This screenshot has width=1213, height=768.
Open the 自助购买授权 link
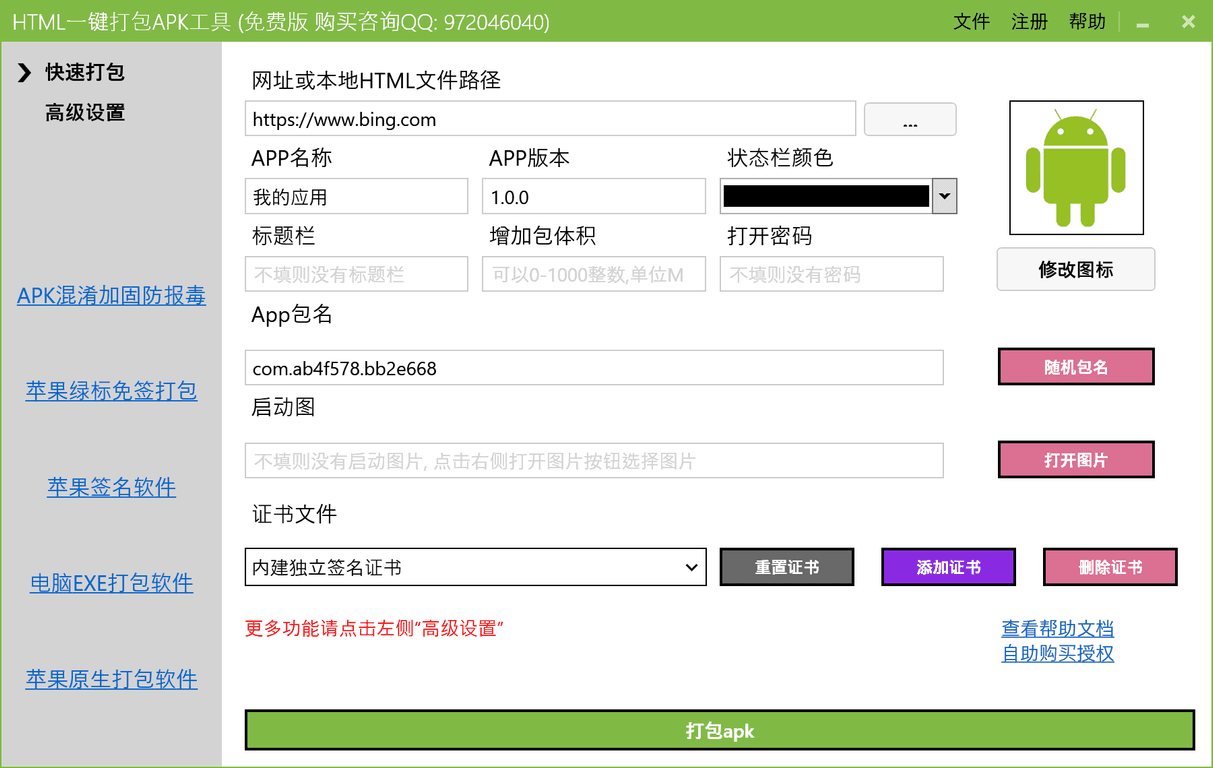1056,653
